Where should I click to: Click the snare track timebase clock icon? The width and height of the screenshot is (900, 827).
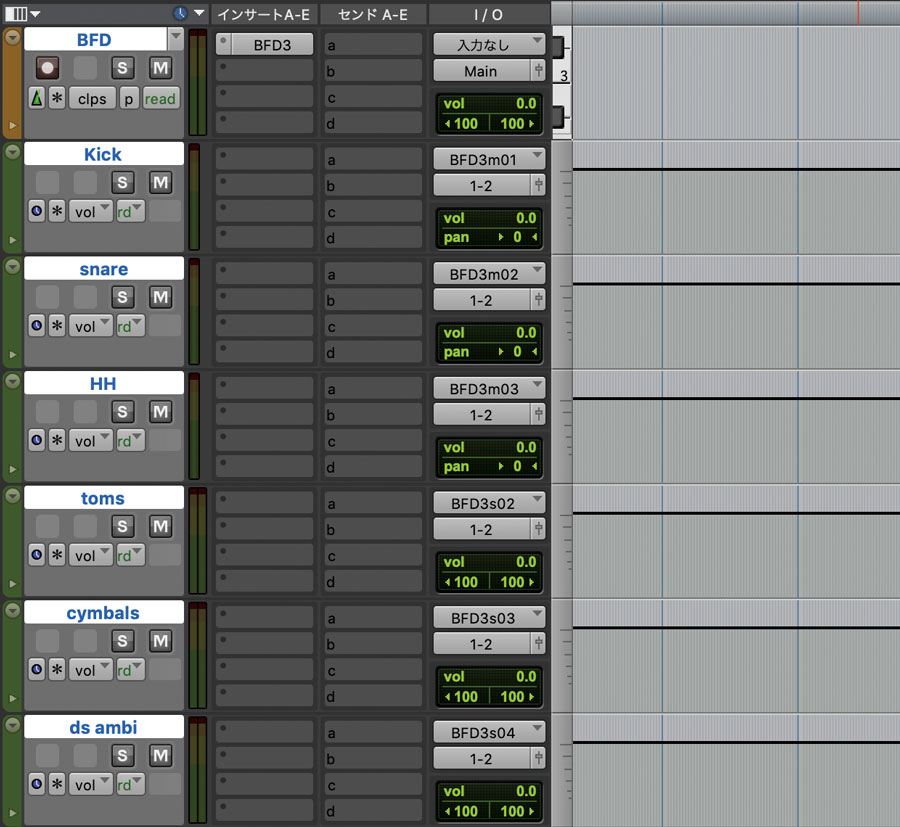[x=37, y=326]
